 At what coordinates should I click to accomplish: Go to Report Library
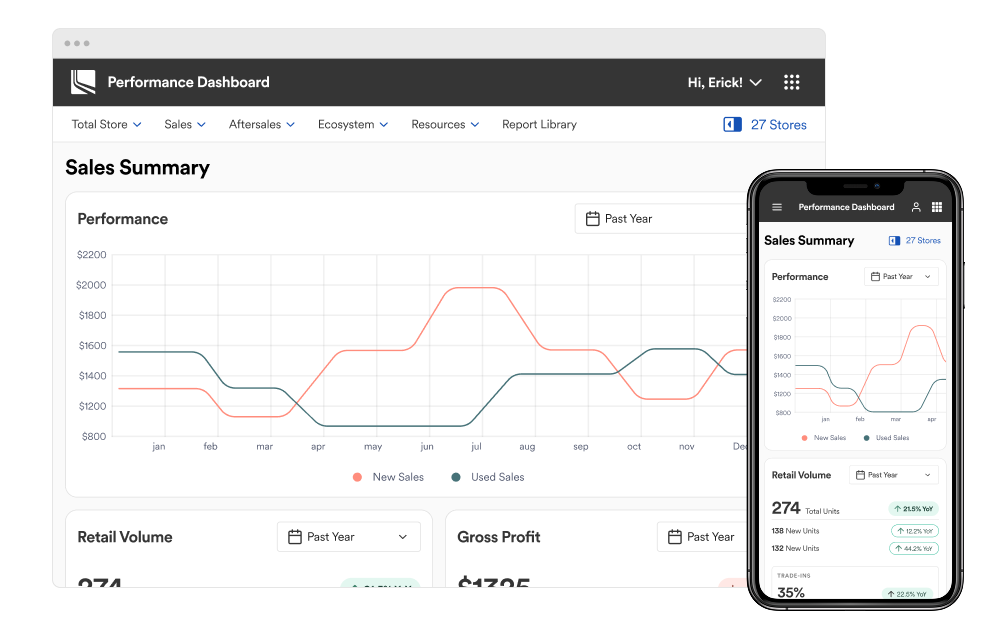[539, 125]
